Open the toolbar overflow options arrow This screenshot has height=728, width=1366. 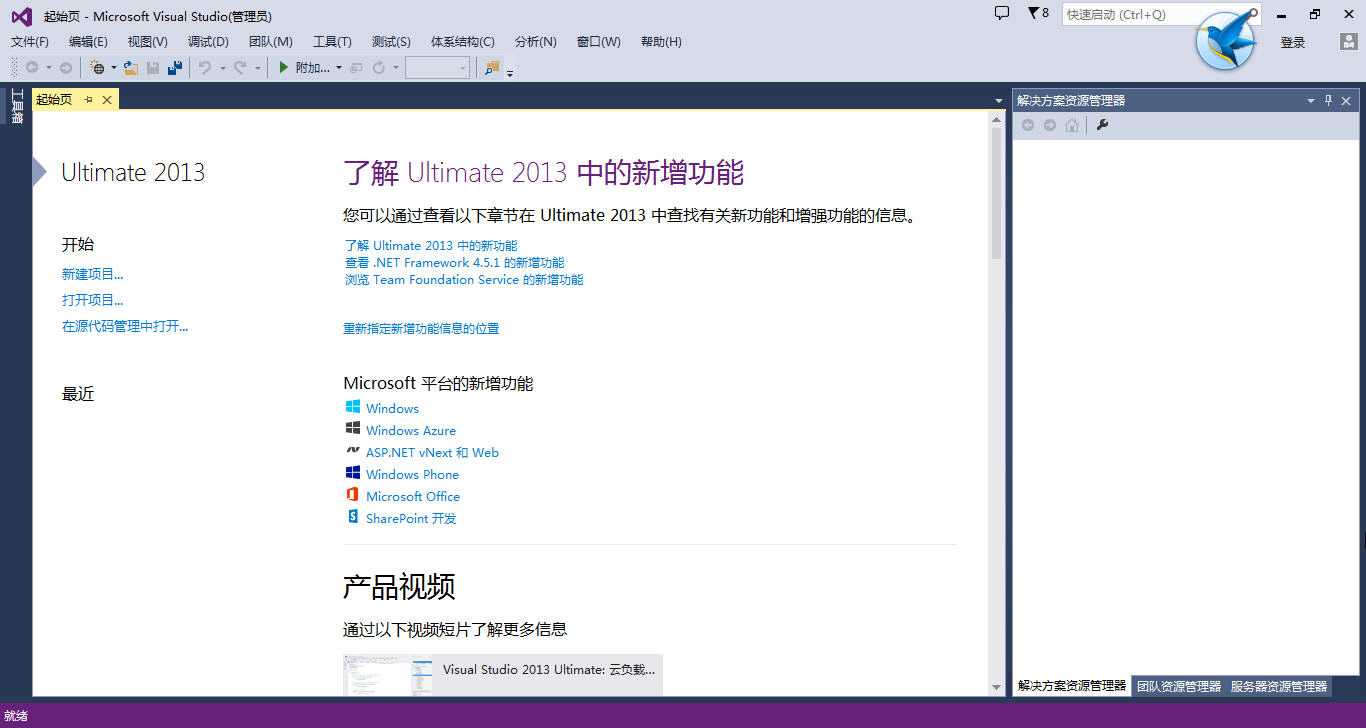click(x=510, y=72)
